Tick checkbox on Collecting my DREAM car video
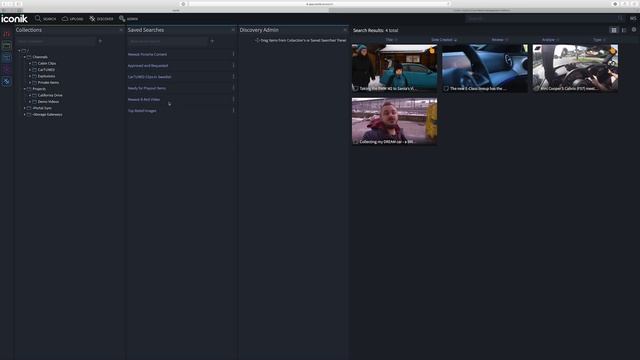Screen dimensions: 640x360 click(x=356, y=142)
